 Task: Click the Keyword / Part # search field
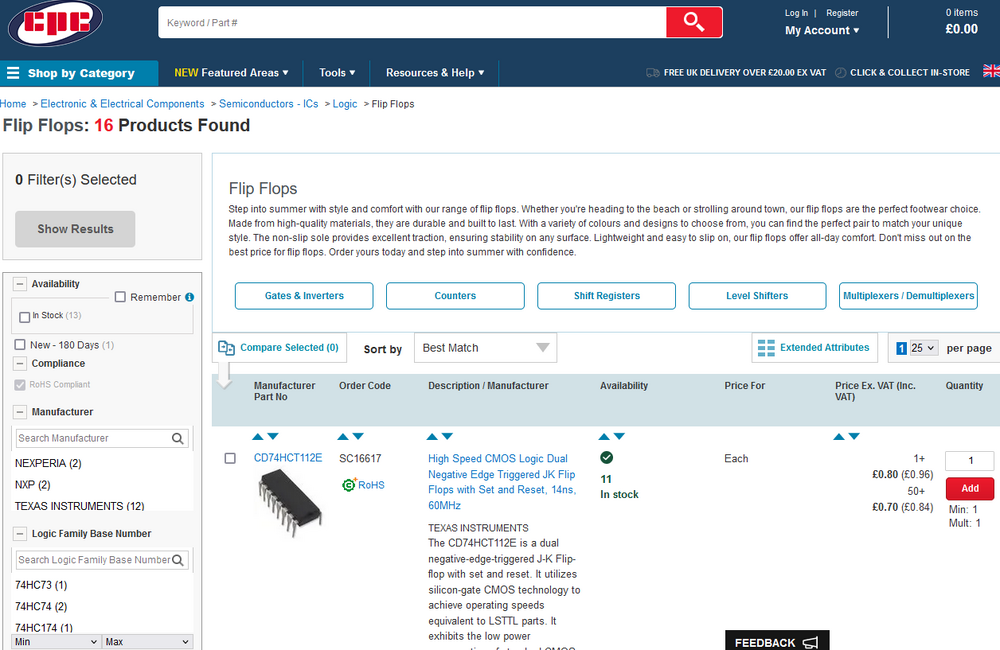pos(412,22)
